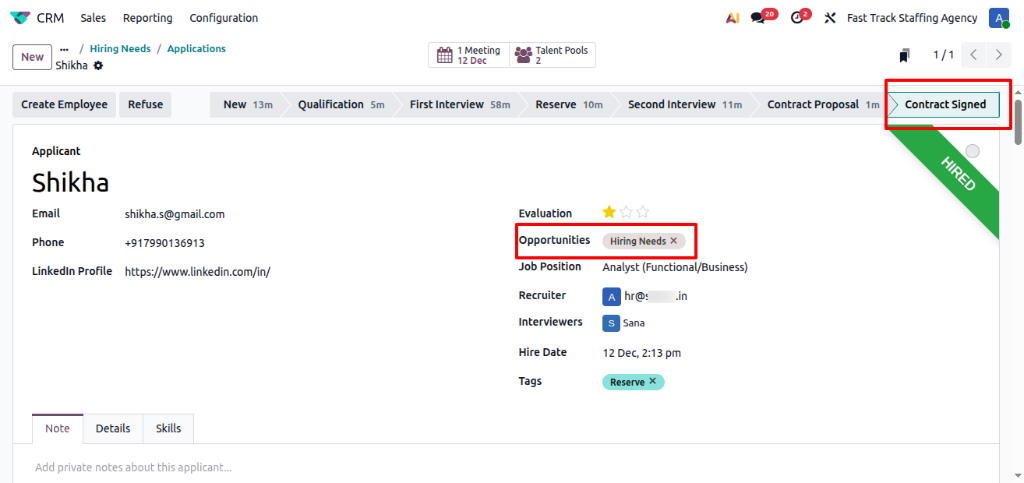Viewport: 1024px width, 483px height.
Task: Open the activities clock icon
Action: coord(796,18)
